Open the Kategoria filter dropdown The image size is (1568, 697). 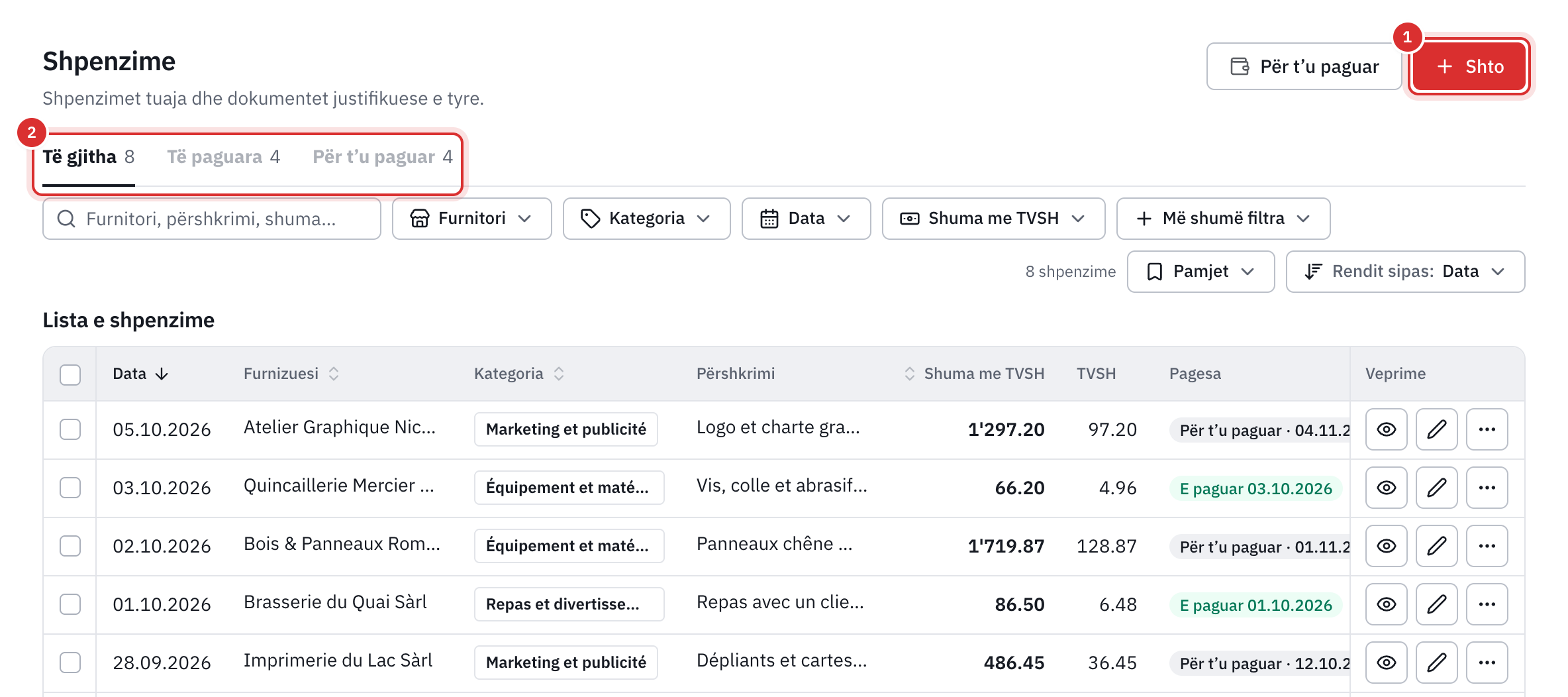[646, 219]
